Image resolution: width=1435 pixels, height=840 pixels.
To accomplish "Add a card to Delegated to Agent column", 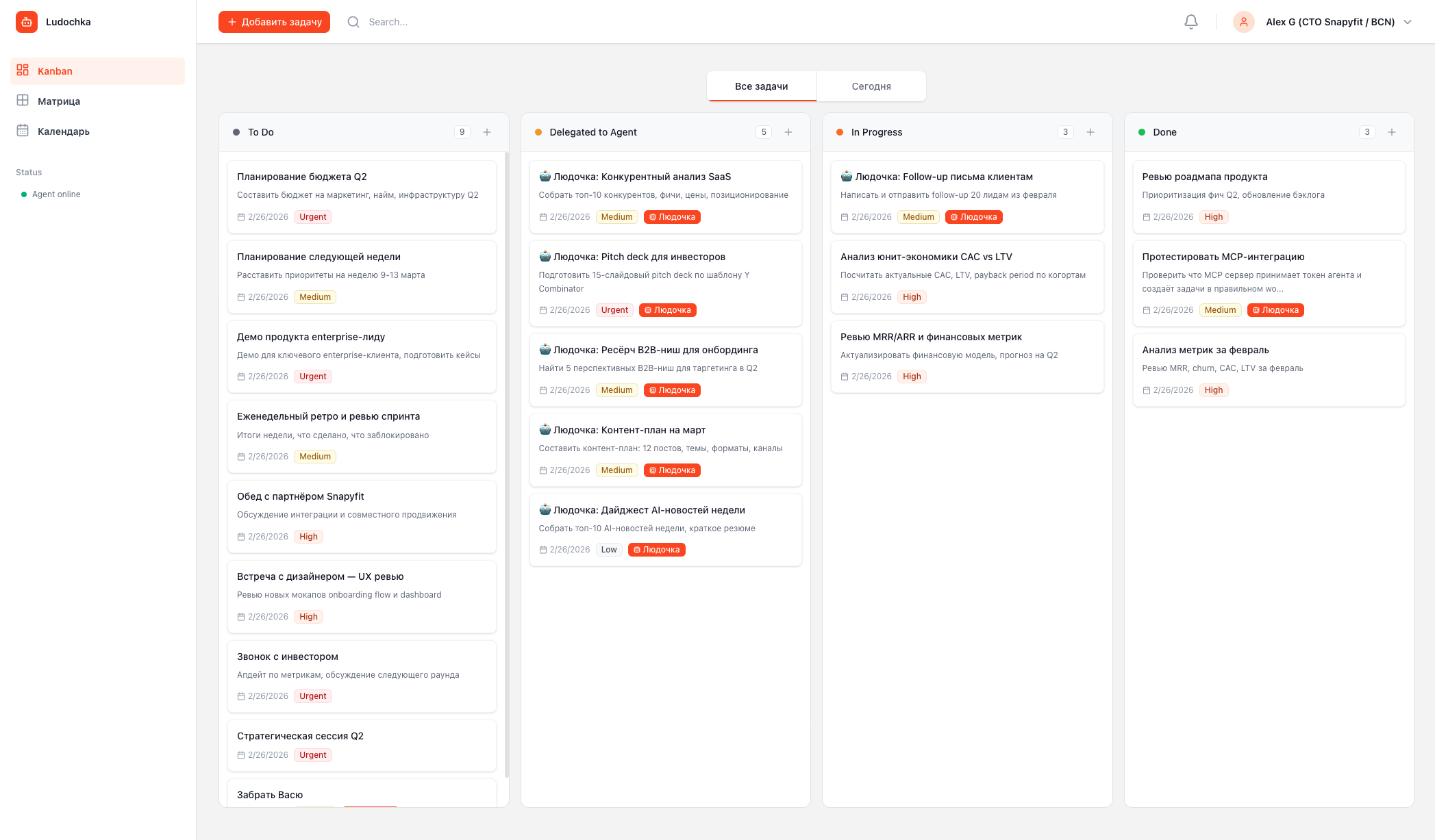I will 788,132.
